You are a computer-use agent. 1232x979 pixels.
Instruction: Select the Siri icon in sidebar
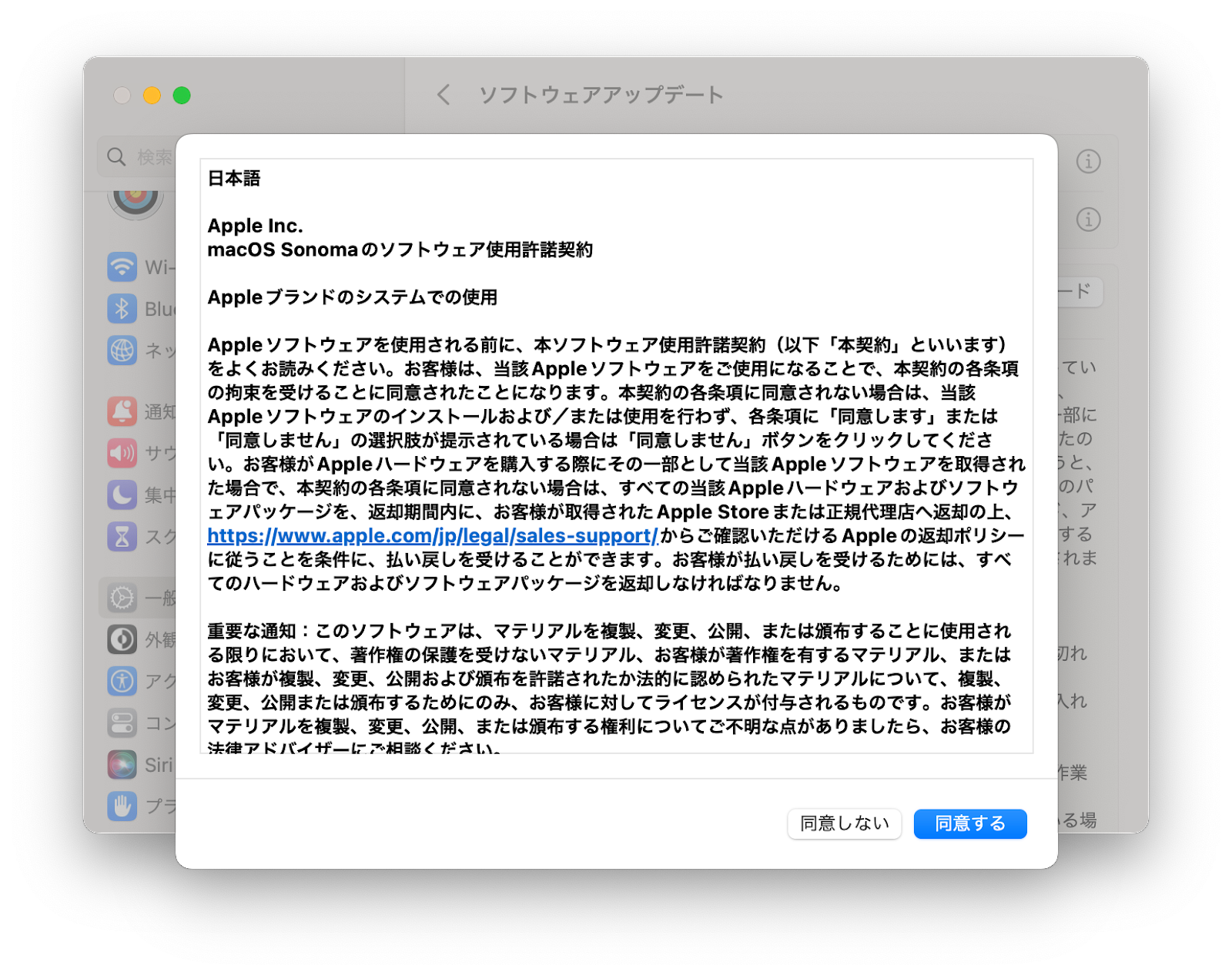[122, 764]
